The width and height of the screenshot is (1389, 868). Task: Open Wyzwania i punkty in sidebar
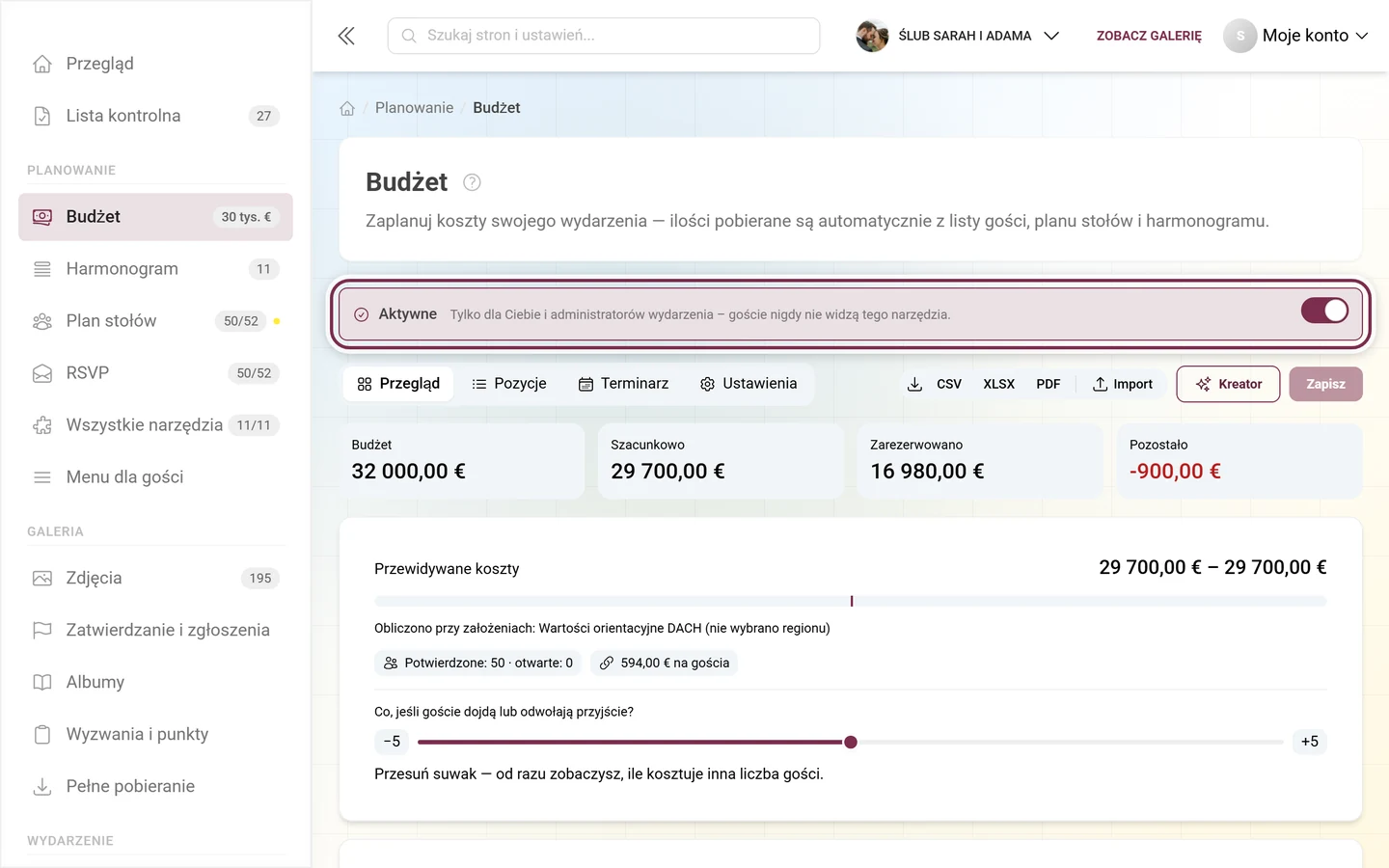(155, 735)
